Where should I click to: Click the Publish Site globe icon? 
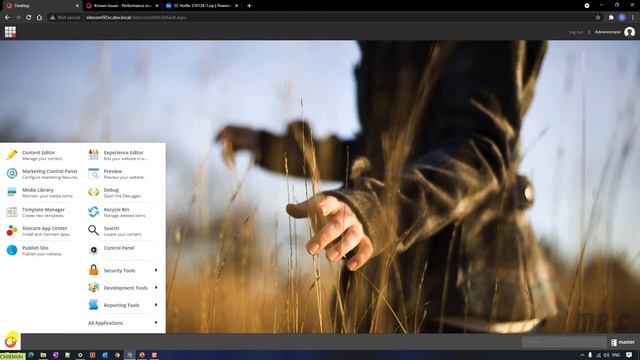pos(12,250)
